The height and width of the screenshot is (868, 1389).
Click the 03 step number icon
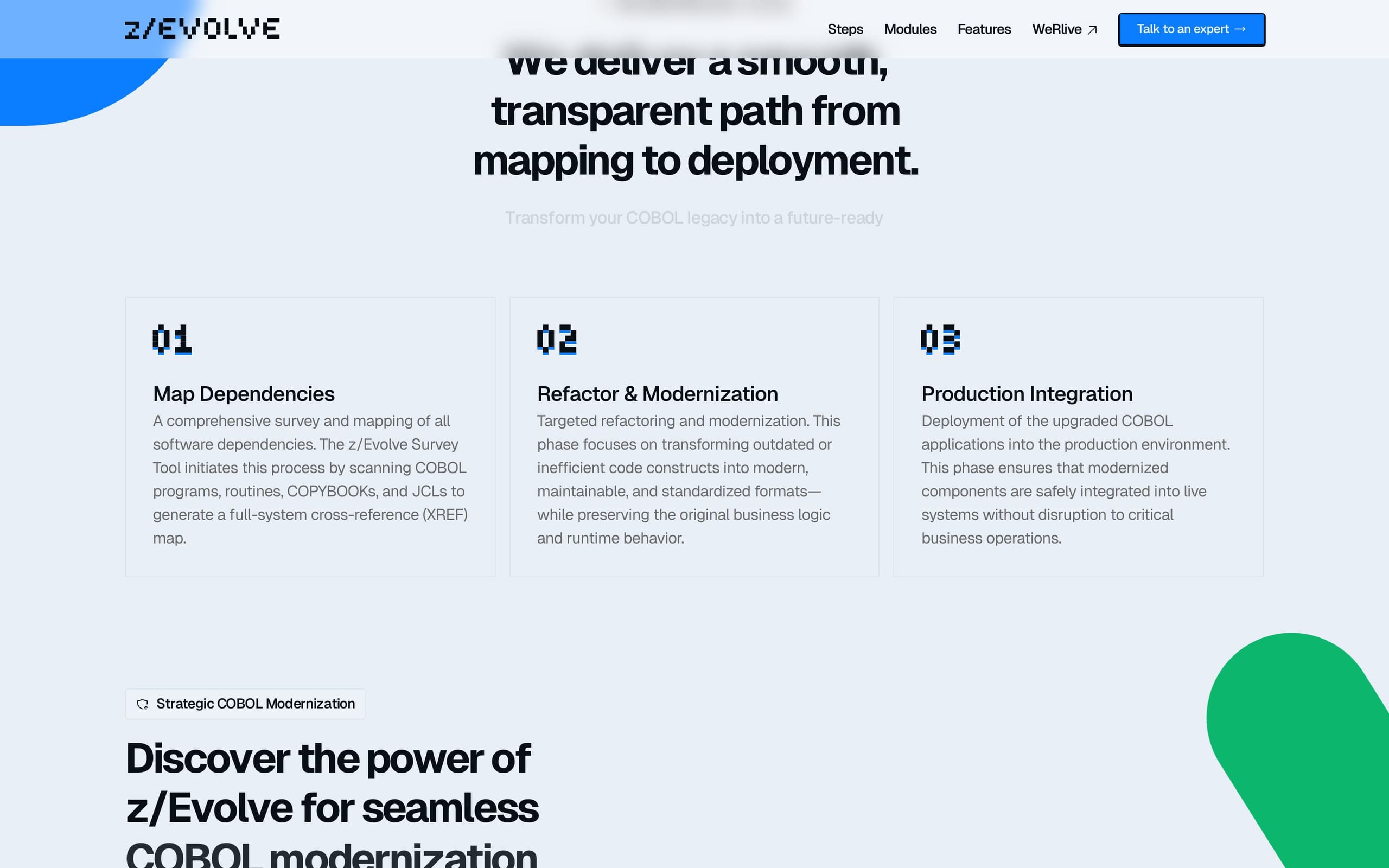940,339
